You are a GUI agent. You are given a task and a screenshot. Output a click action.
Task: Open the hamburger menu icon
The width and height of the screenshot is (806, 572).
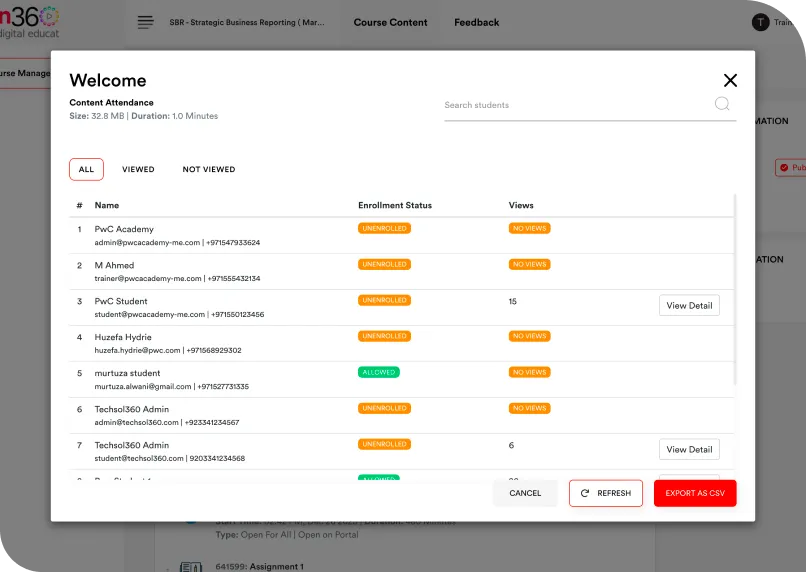[145, 22]
